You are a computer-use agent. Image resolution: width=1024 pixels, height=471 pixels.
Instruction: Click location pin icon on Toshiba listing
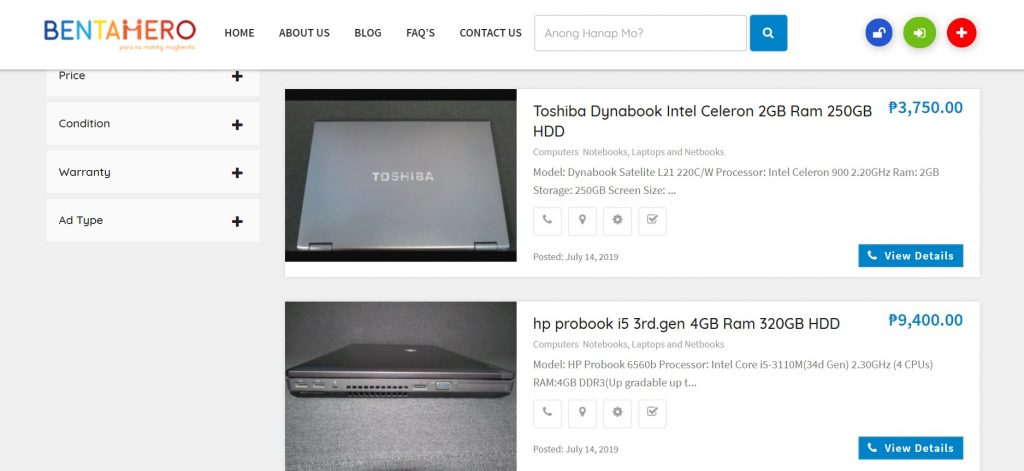(x=583, y=221)
